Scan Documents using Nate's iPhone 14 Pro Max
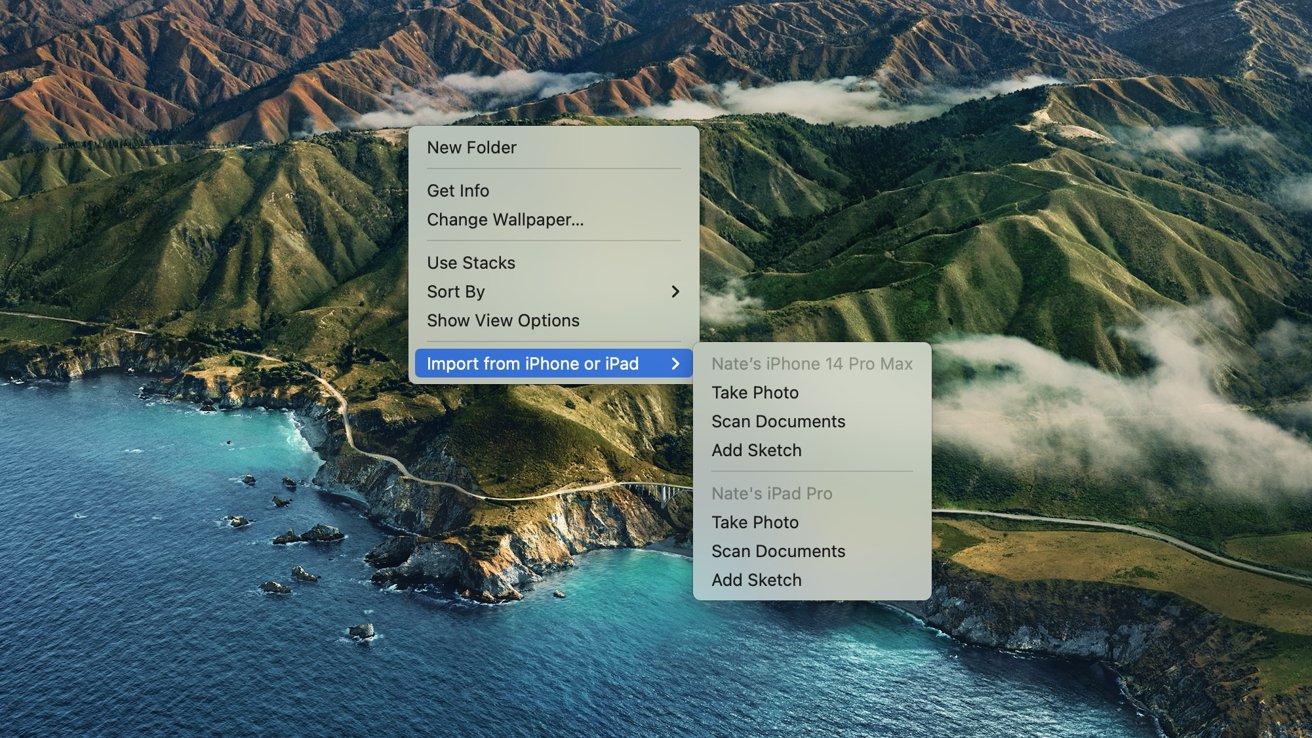Image resolution: width=1312 pixels, height=738 pixels. coord(778,421)
